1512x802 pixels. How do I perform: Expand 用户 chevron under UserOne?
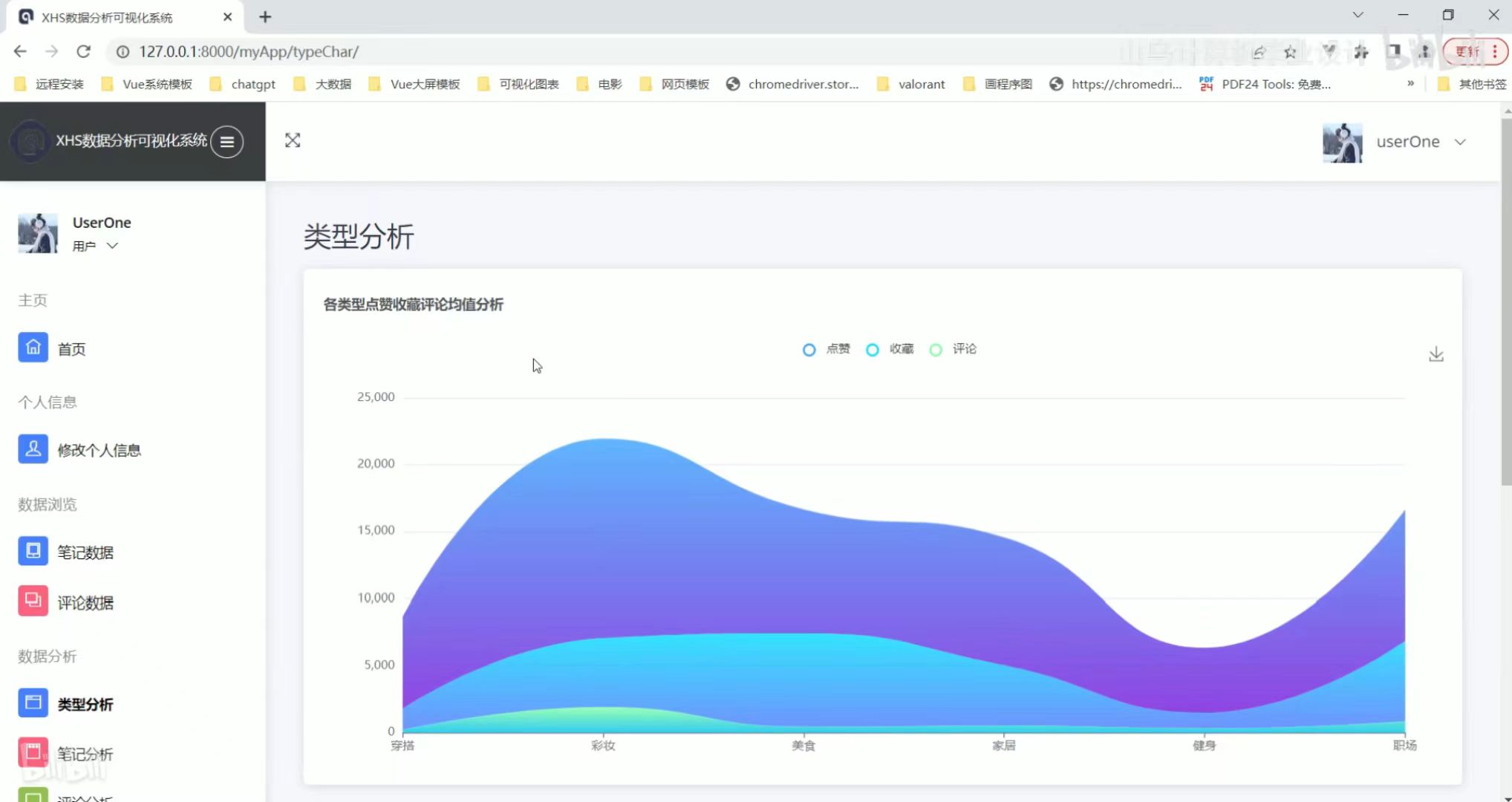(112, 246)
